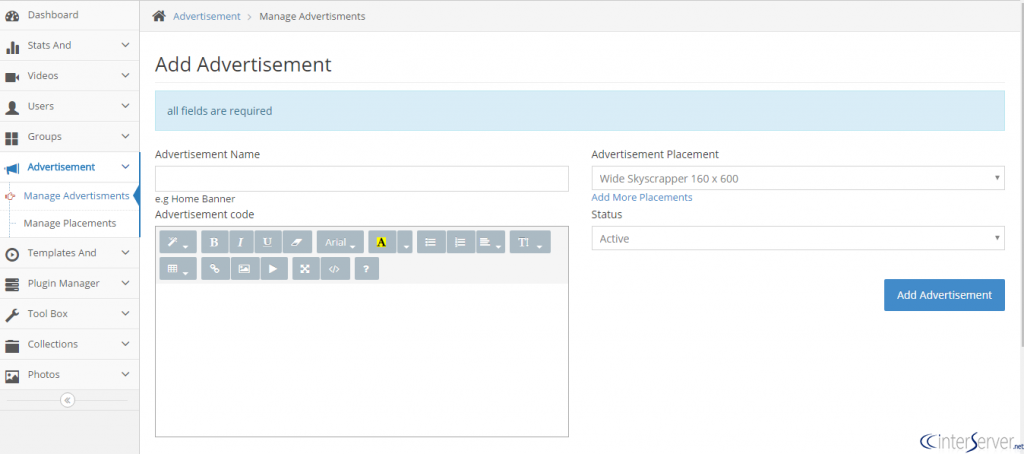
Task: Open the magic wand style tool in editor
Action: (x=178, y=242)
